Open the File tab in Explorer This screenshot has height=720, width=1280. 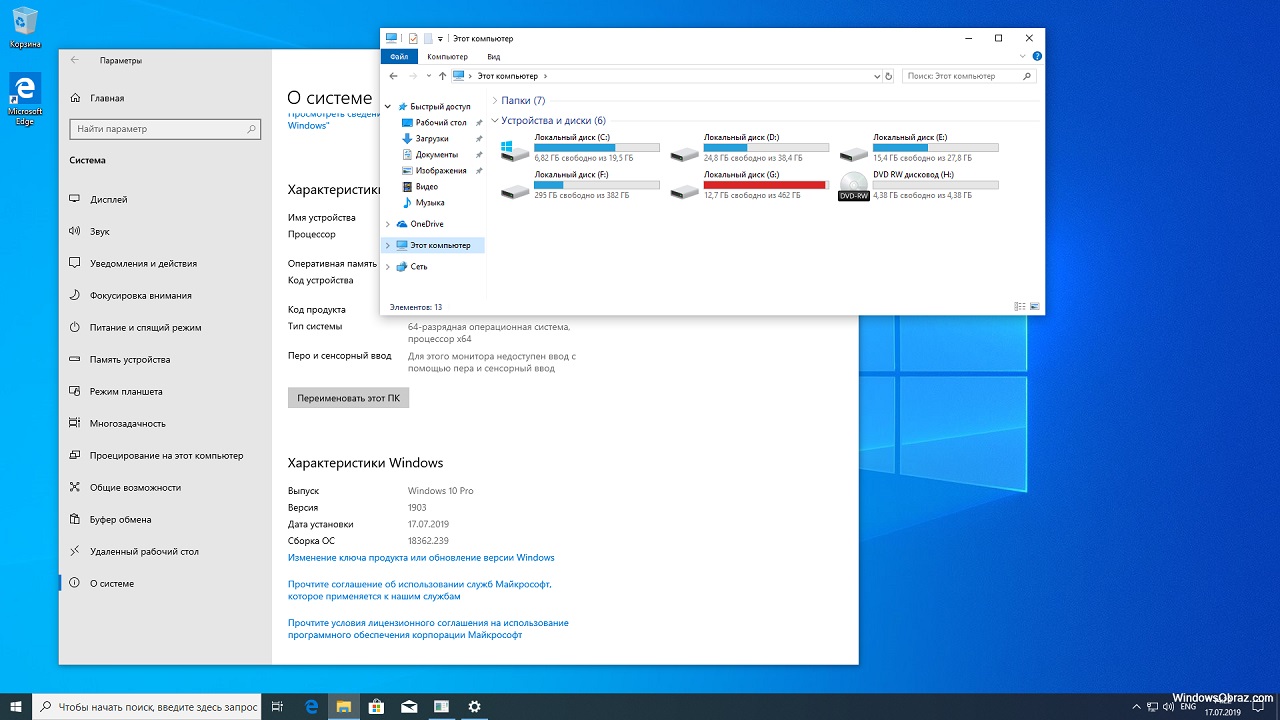pyautogui.click(x=398, y=57)
